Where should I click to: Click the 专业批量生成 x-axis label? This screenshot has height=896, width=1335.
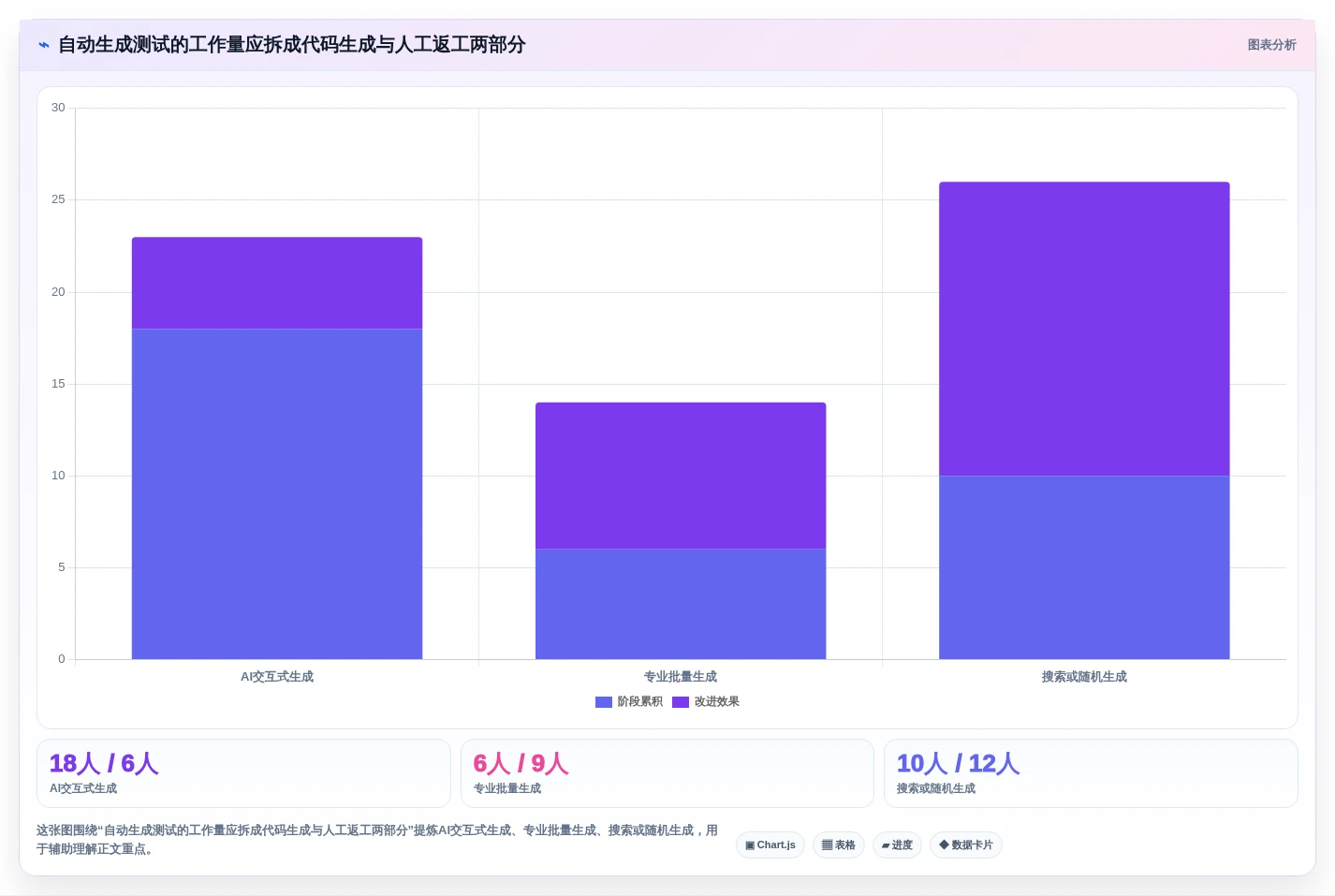(x=681, y=677)
